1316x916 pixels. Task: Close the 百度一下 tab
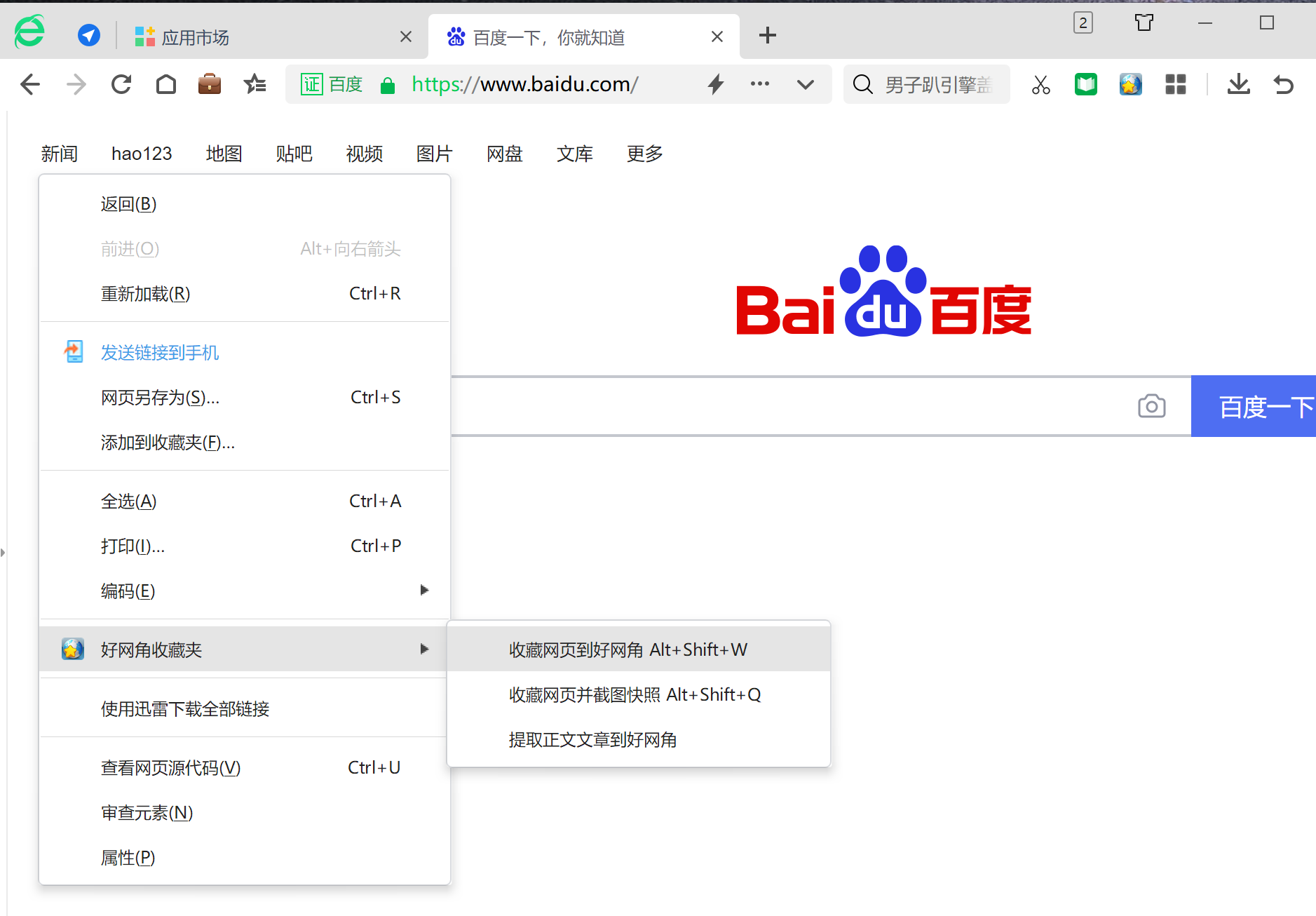click(x=717, y=36)
